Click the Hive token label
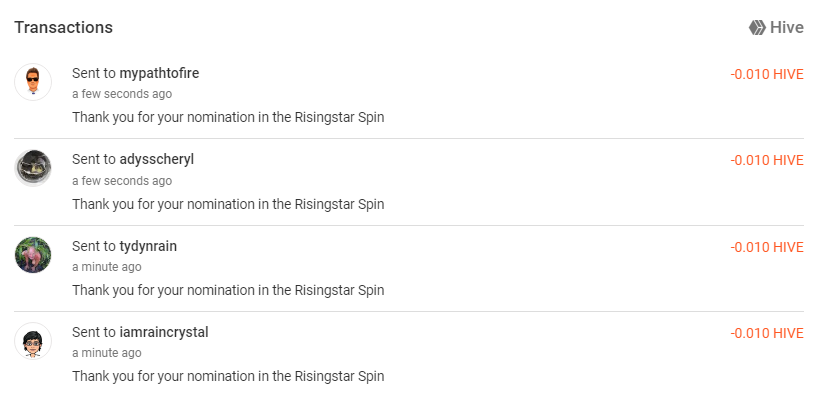Viewport: 816px width, 394px height. tap(787, 28)
